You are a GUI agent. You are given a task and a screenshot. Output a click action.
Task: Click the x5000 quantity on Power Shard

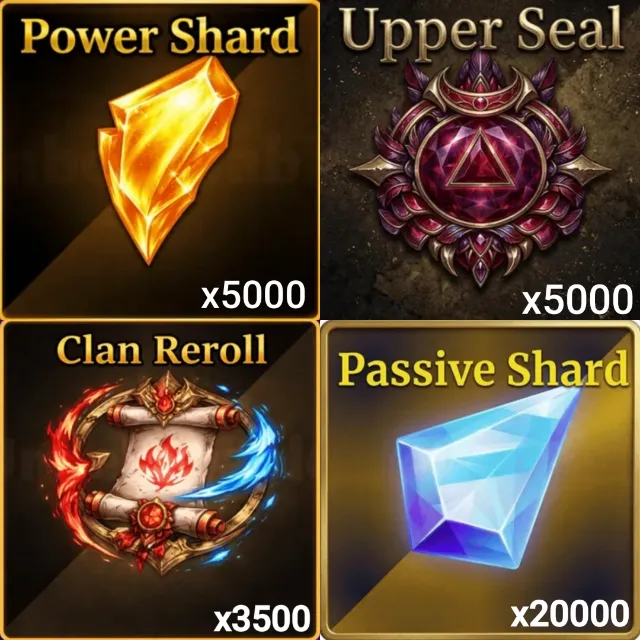(x=253, y=295)
